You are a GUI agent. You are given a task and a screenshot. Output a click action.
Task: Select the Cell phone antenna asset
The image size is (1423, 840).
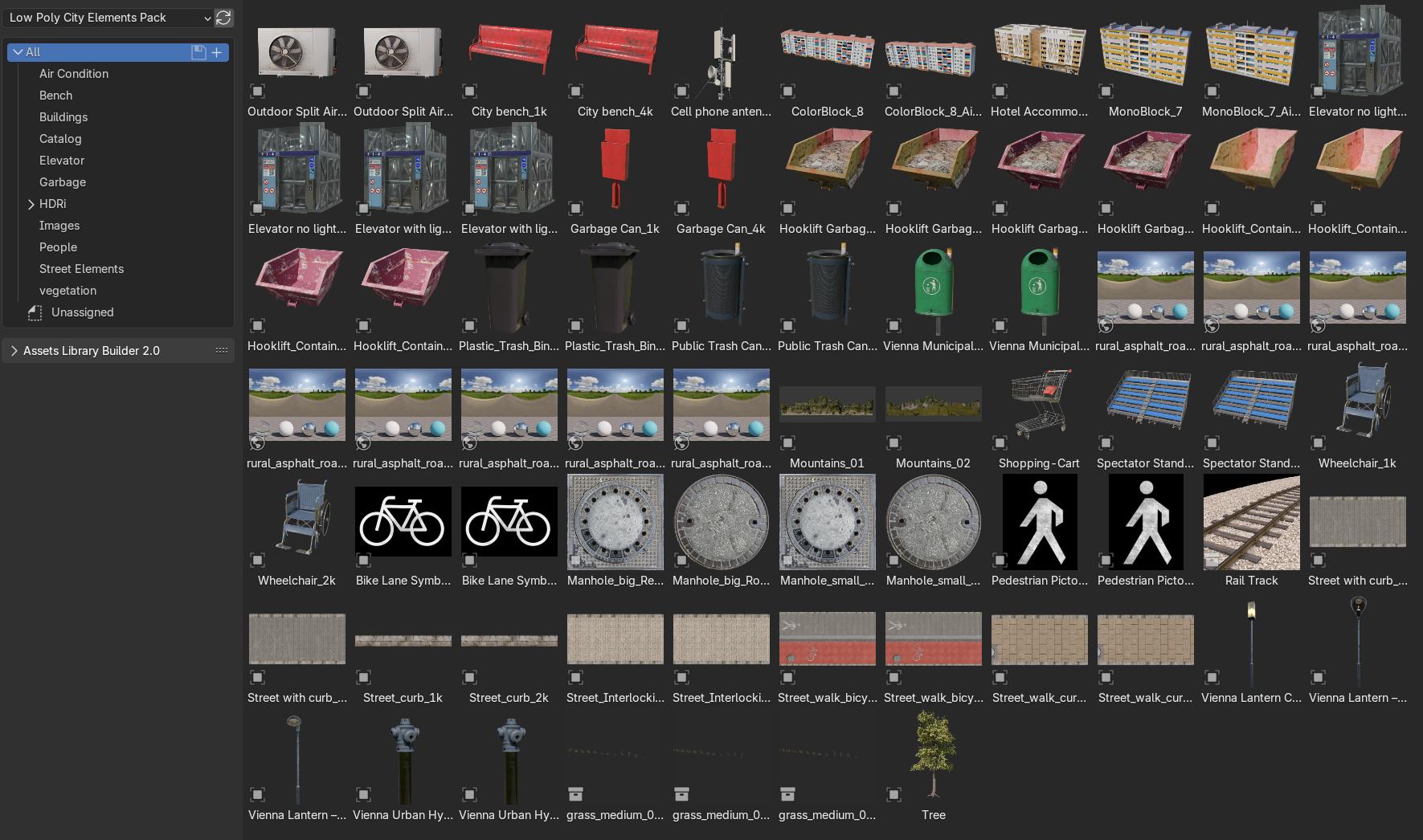coord(722,63)
